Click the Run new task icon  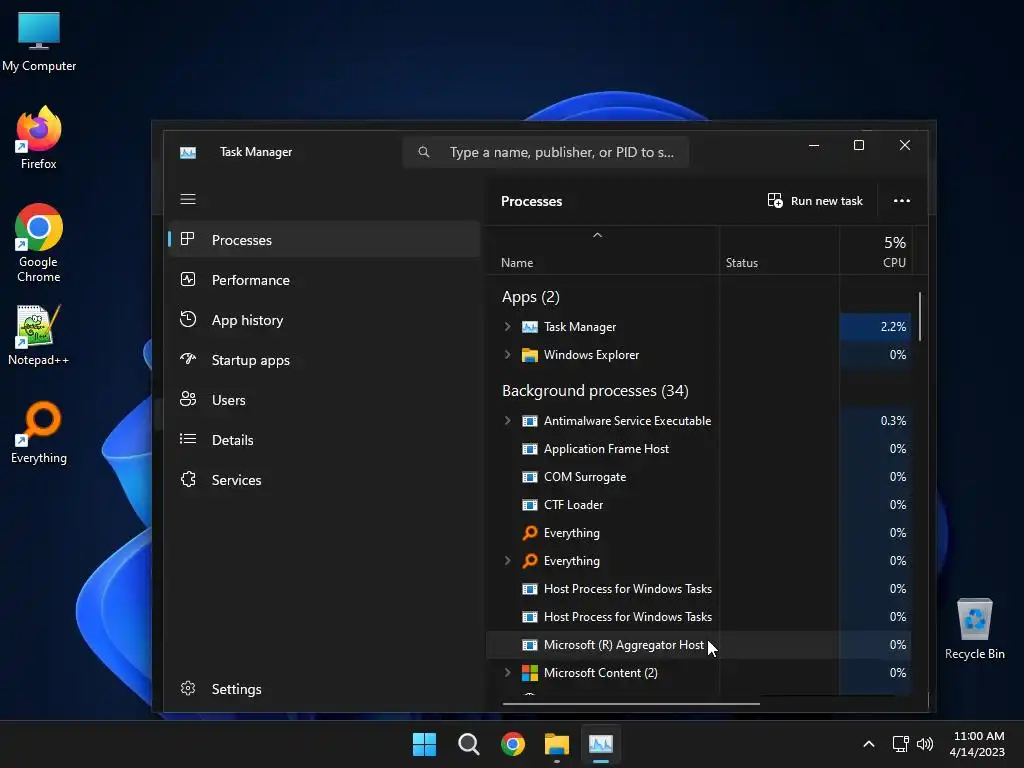click(775, 200)
